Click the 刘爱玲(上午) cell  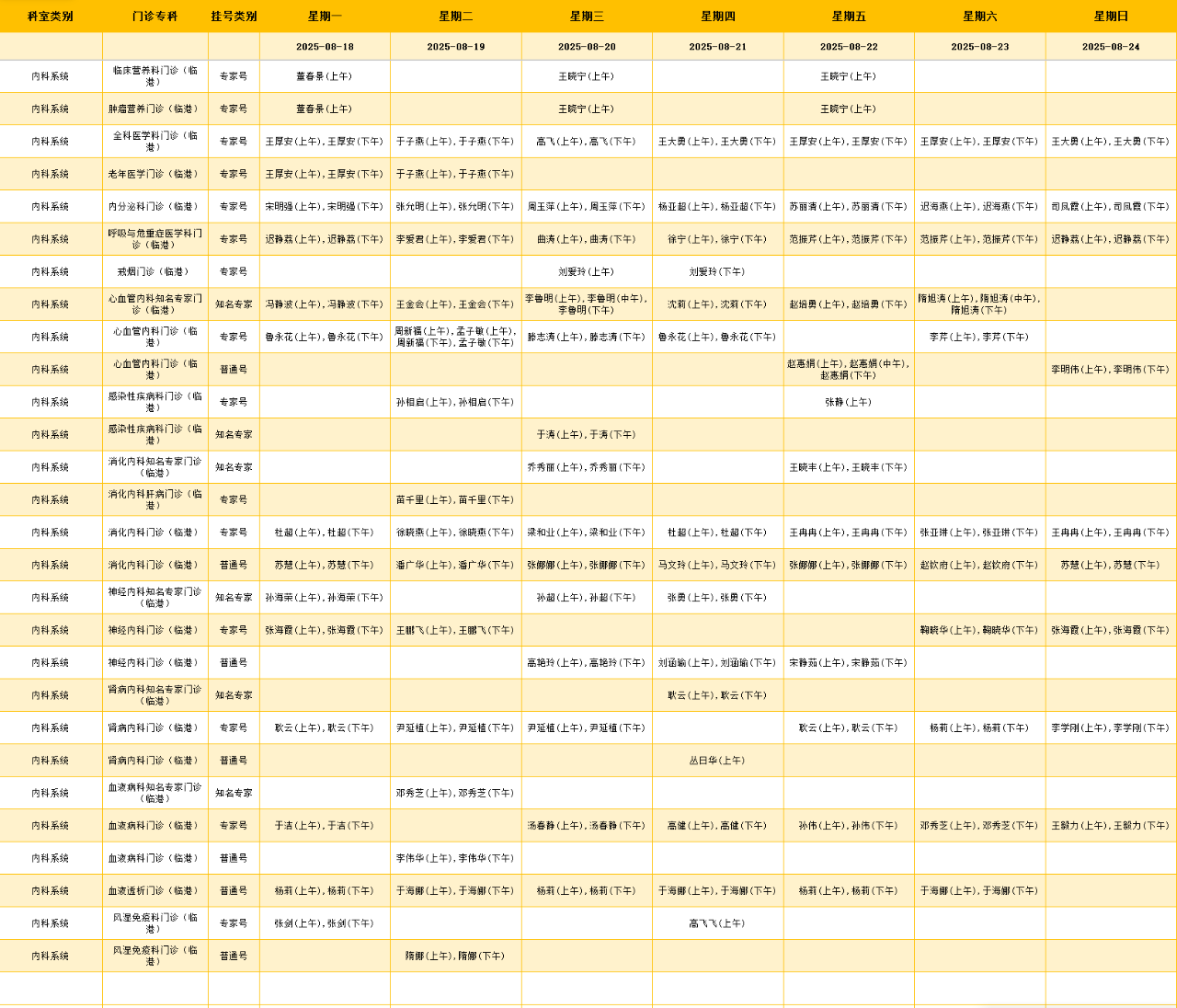(x=587, y=271)
